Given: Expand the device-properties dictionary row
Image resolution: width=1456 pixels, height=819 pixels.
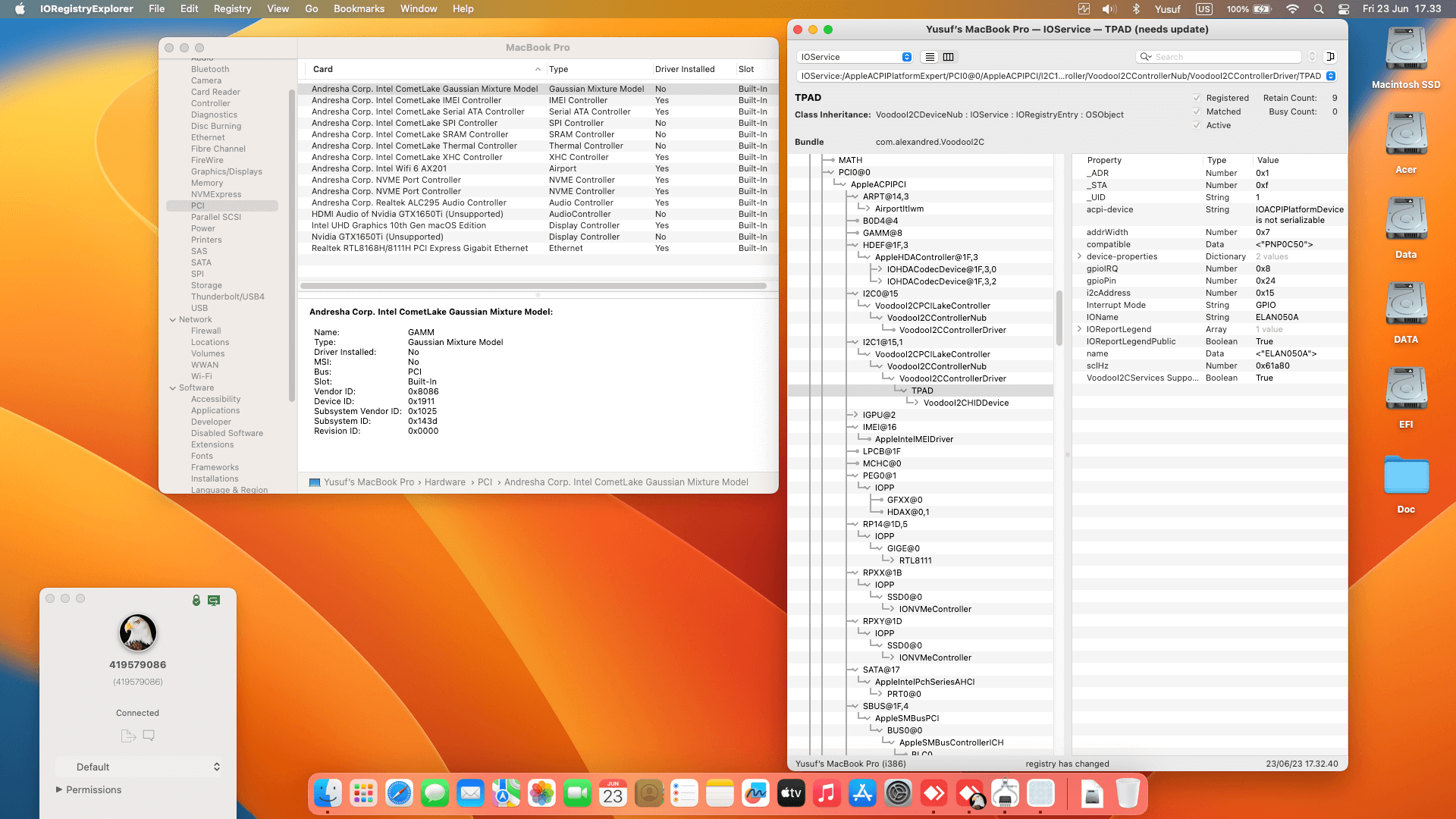Looking at the screenshot, I should pos(1079,256).
